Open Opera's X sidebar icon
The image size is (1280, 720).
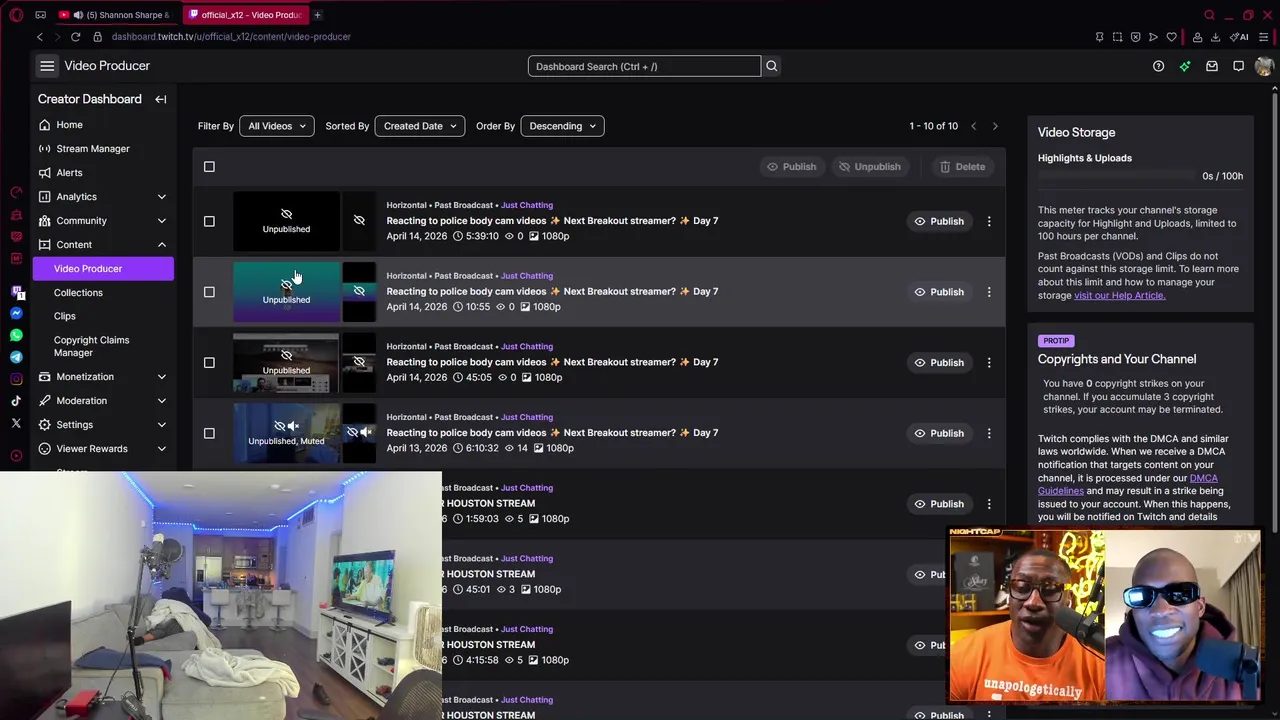(x=16, y=423)
